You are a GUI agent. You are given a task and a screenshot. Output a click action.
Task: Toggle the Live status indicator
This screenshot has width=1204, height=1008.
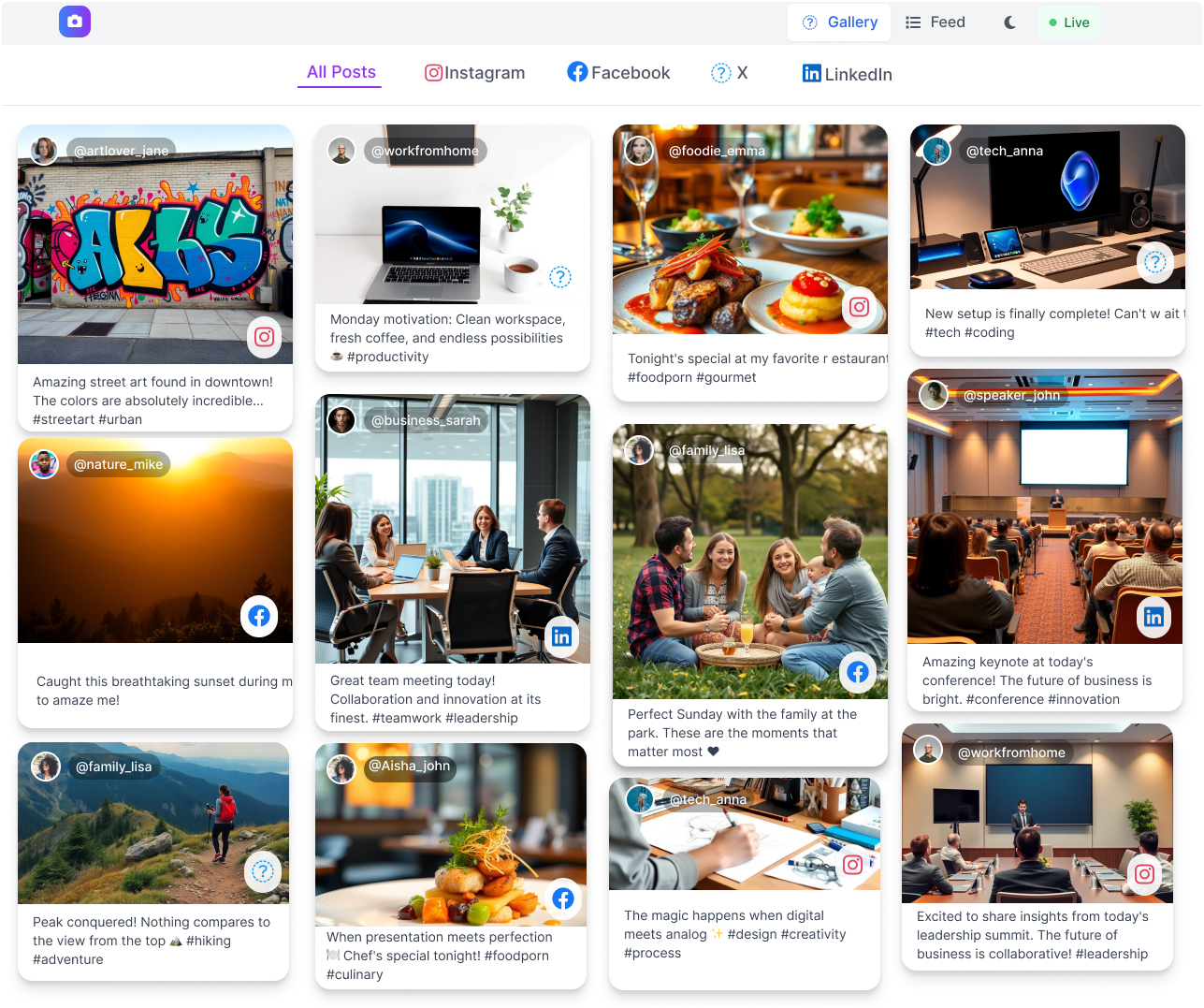click(x=1068, y=22)
